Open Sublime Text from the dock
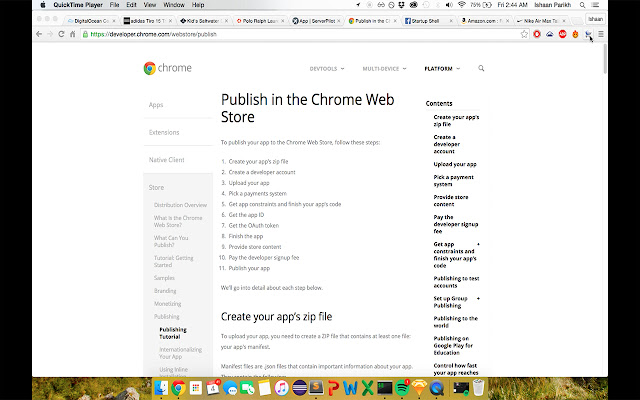640x400 pixels. pos(316,388)
